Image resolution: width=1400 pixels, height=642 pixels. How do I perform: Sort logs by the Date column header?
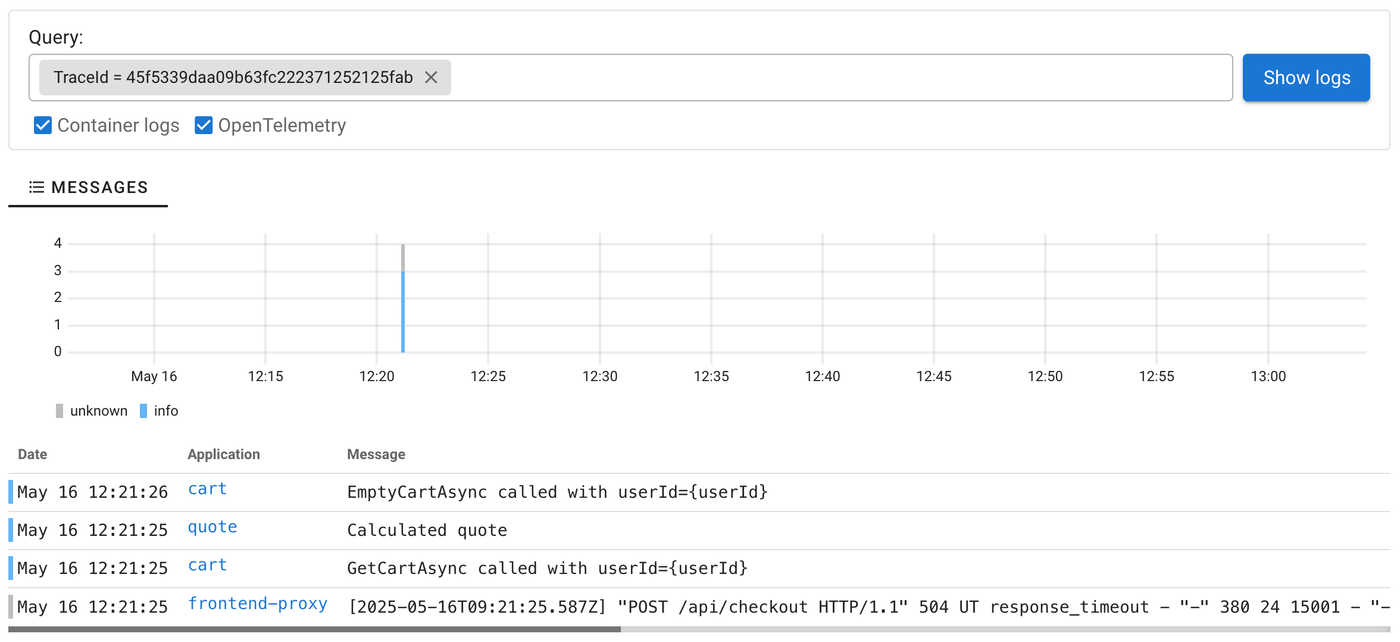32,454
